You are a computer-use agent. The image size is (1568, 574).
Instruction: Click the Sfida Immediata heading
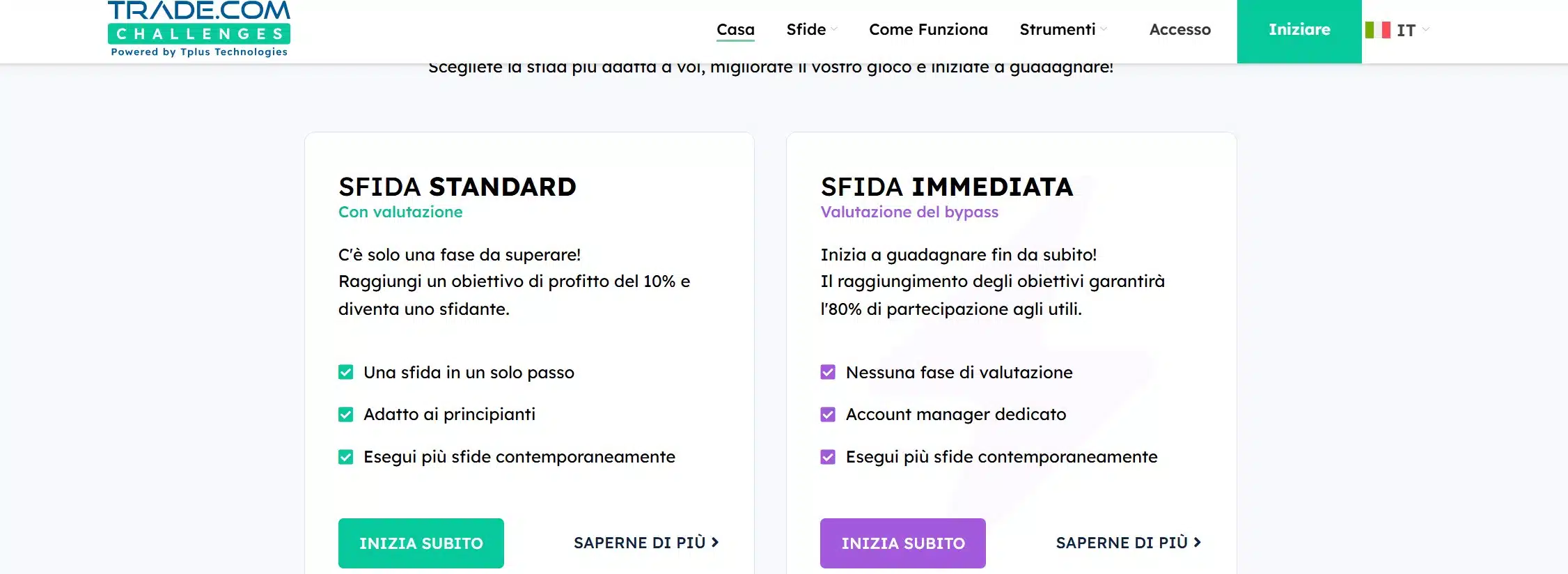tap(947, 187)
